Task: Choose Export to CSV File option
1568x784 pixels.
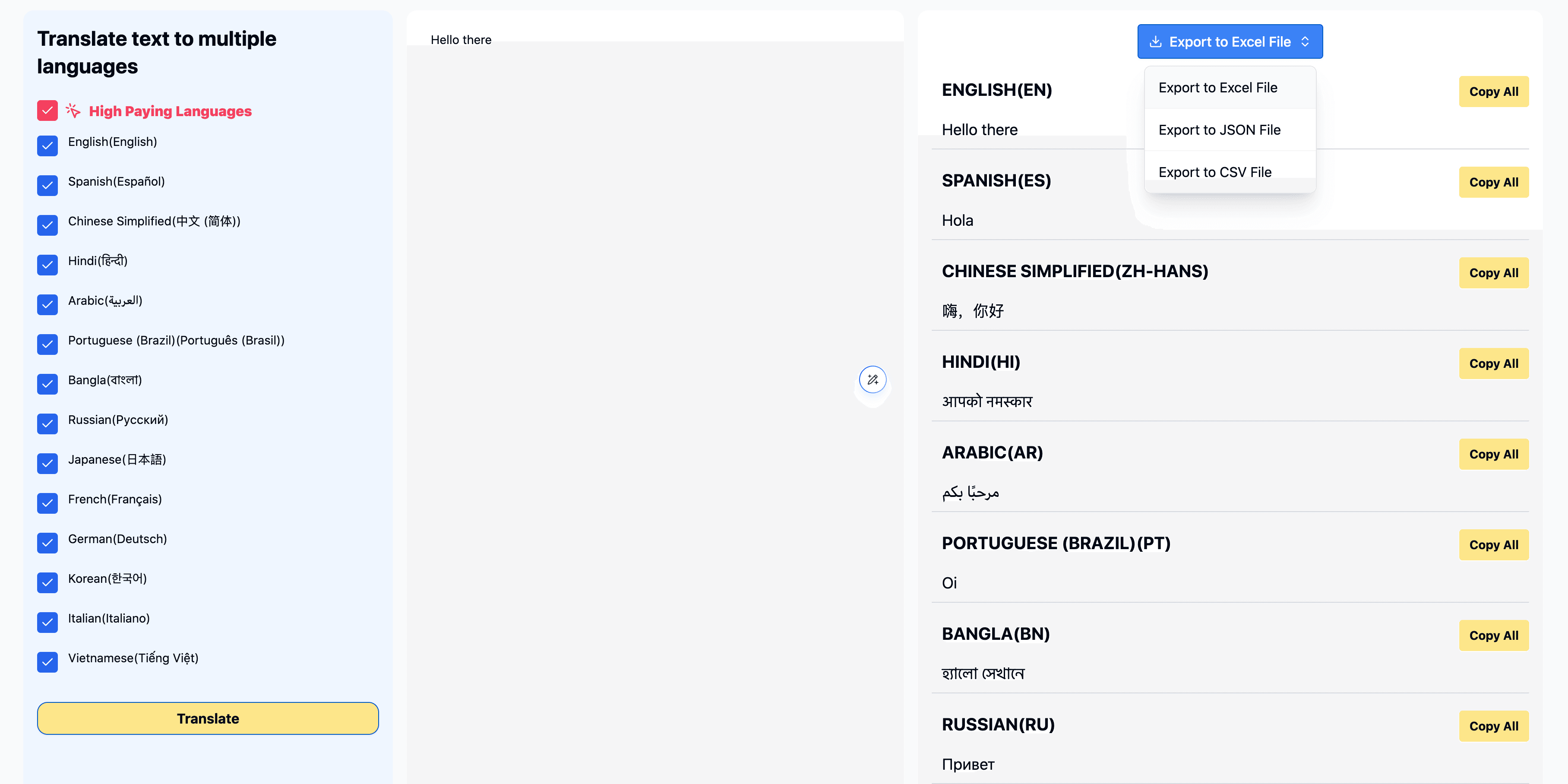Action: point(1230,172)
